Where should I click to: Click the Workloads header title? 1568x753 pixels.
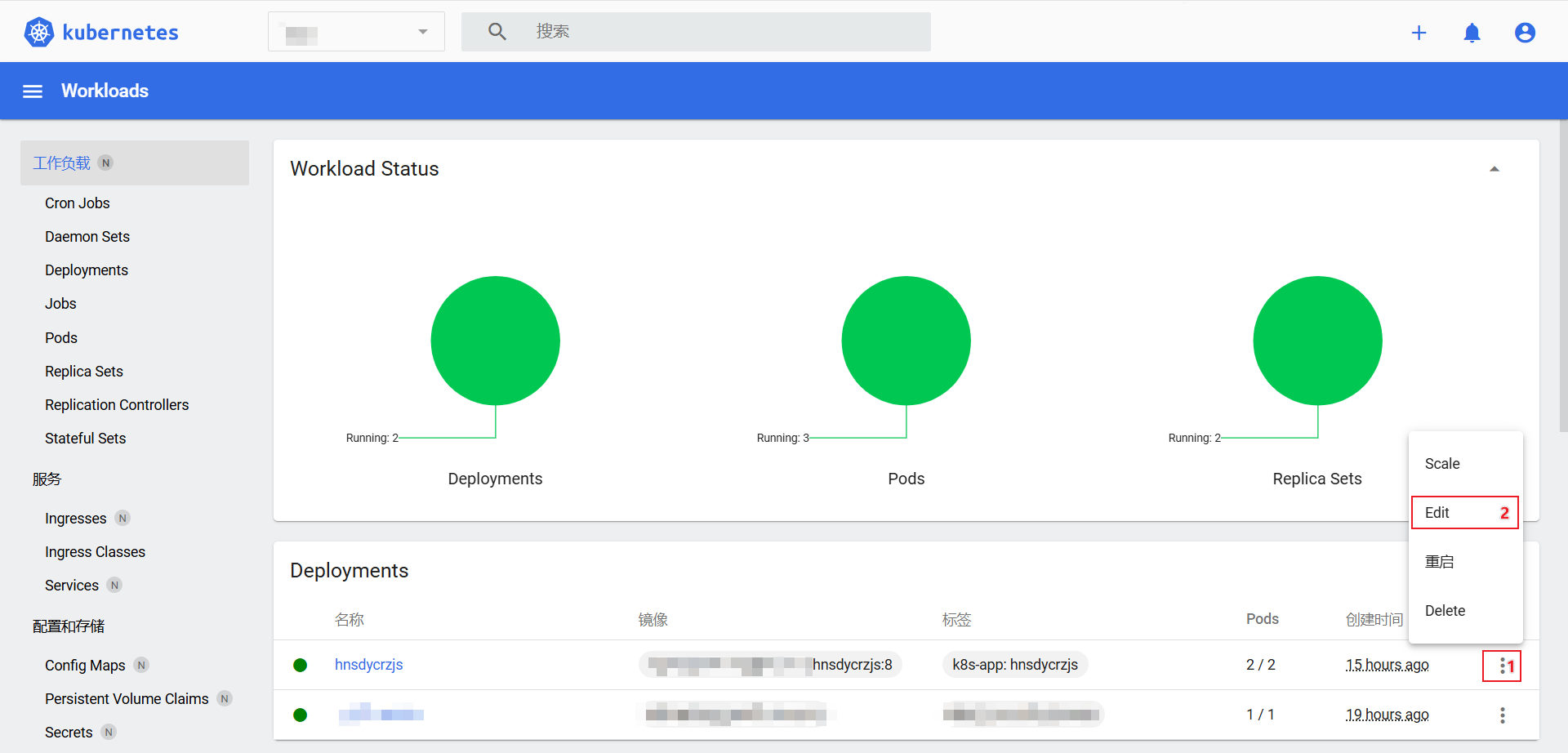pos(105,91)
